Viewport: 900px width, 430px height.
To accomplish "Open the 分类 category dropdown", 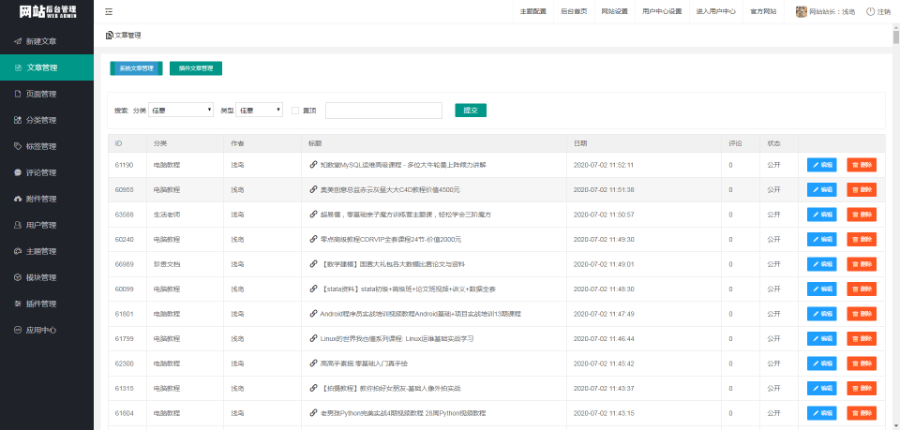I will [x=181, y=110].
